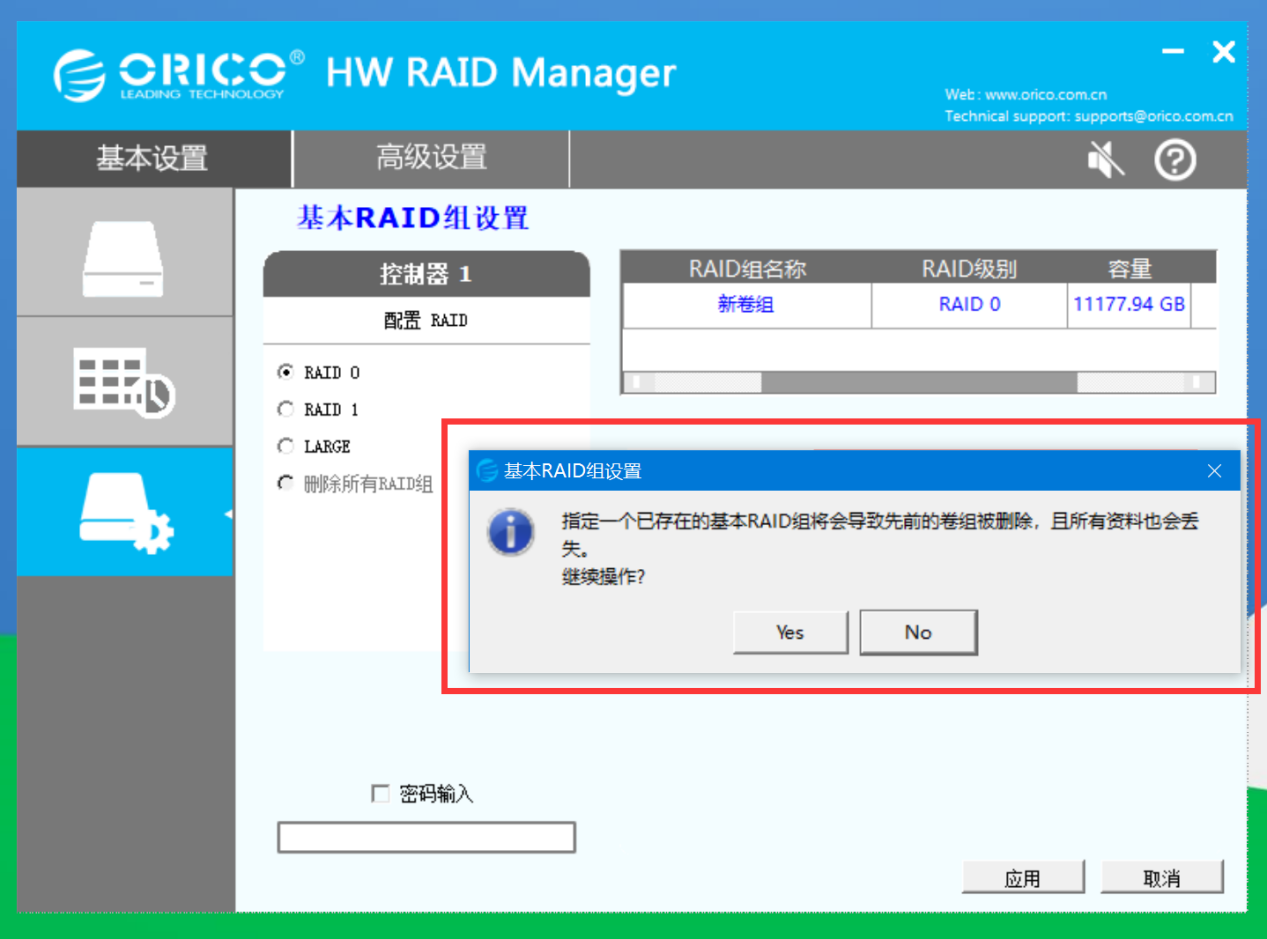Open the scheduled event log sidebar icon
The height and width of the screenshot is (939, 1267).
pyautogui.click(x=124, y=382)
